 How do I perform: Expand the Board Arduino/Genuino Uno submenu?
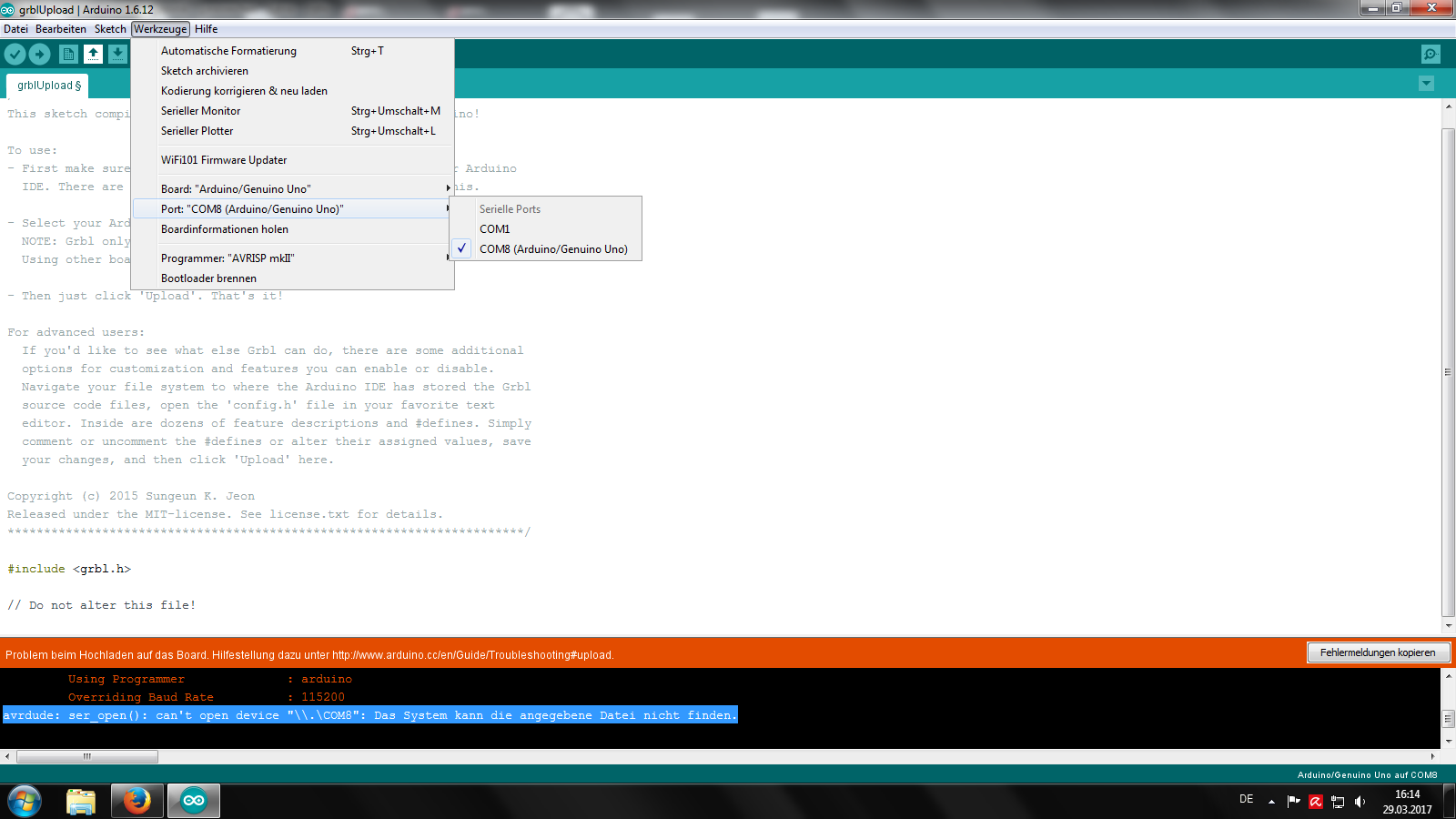tap(292, 189)
